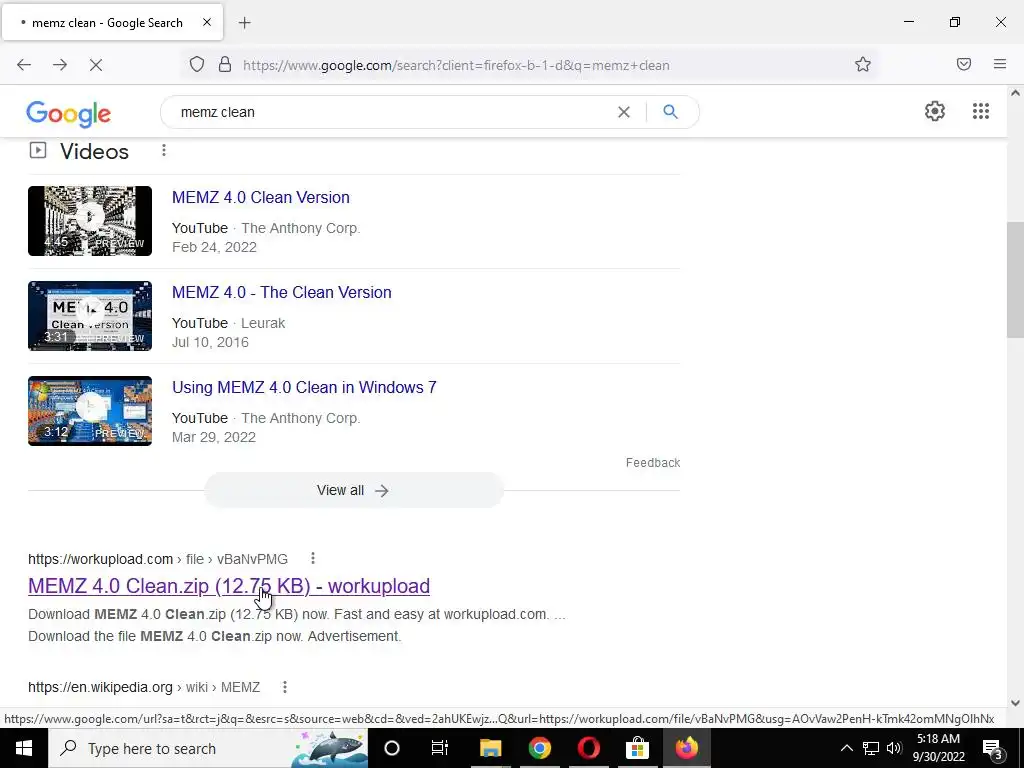Open Google quick settings gear
This screenshot has width=1024, height=768.
[935, 111]
